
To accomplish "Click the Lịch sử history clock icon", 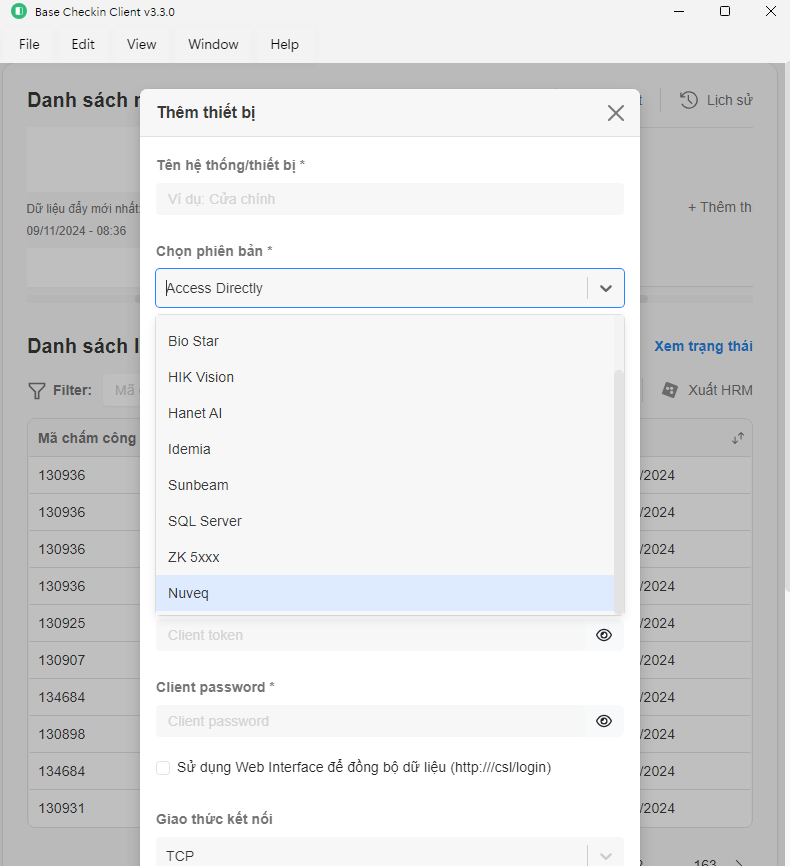I will coord(689,100).
